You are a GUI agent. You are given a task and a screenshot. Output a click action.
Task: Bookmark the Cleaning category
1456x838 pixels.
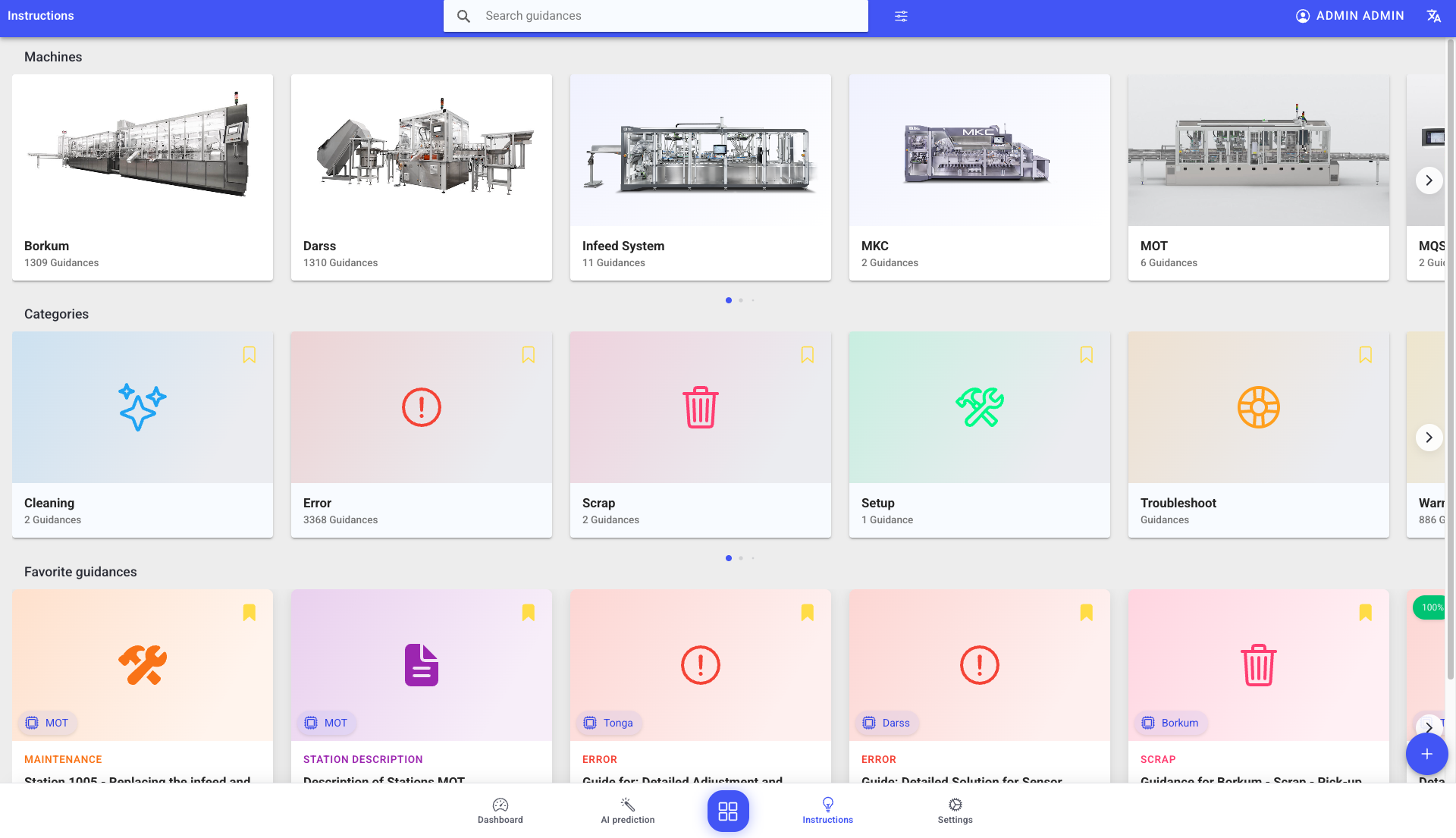pos(249,355)
